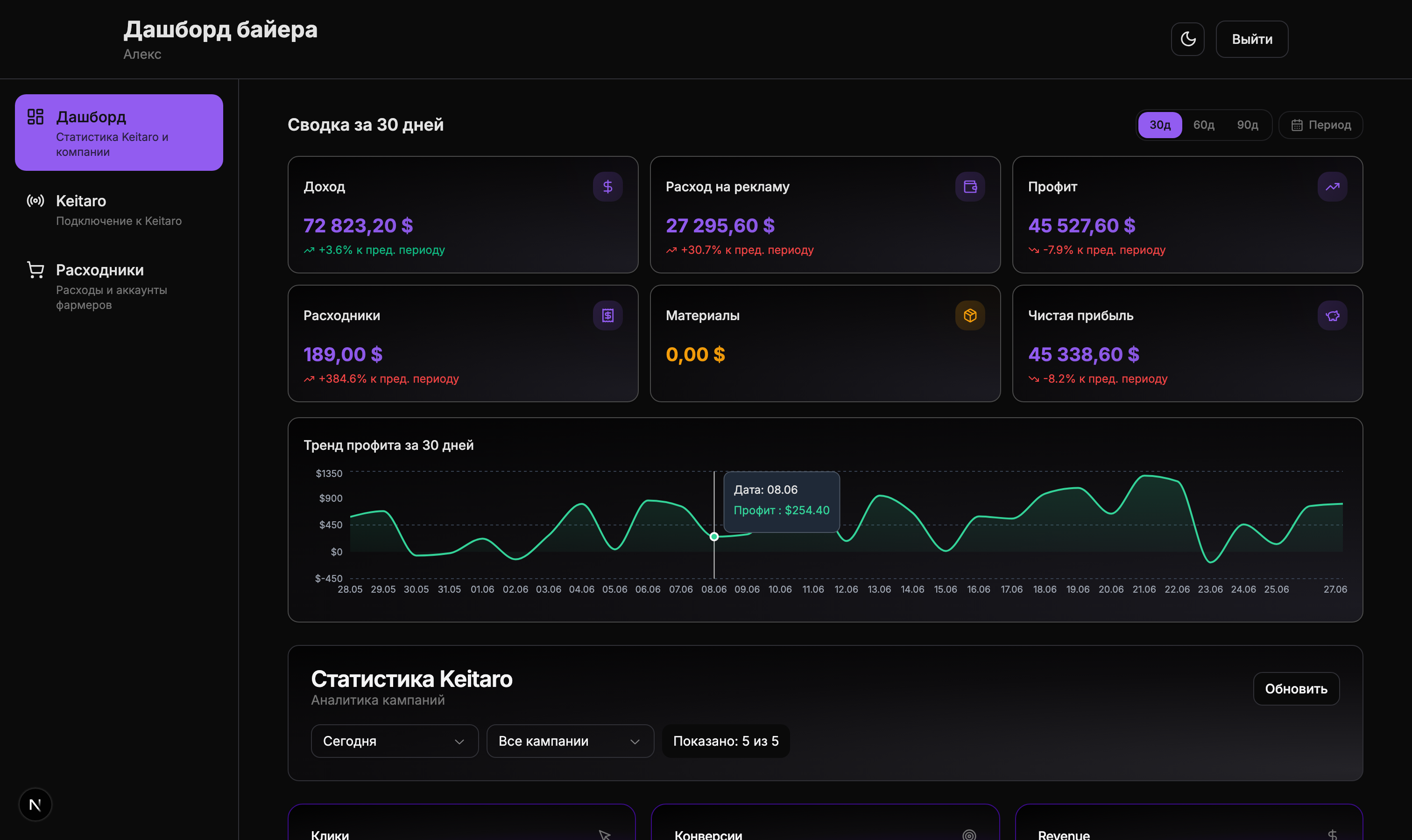Click the chart data point at 08.06
This screenshot has height=840, width=1412.
tap(713, 537)
